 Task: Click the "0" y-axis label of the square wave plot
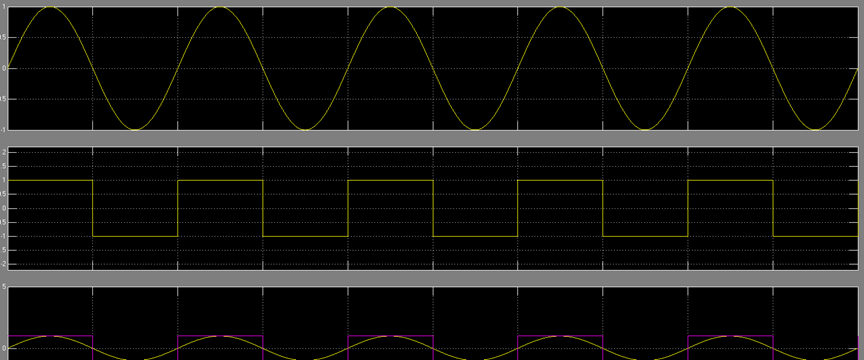tap(4, 208)
